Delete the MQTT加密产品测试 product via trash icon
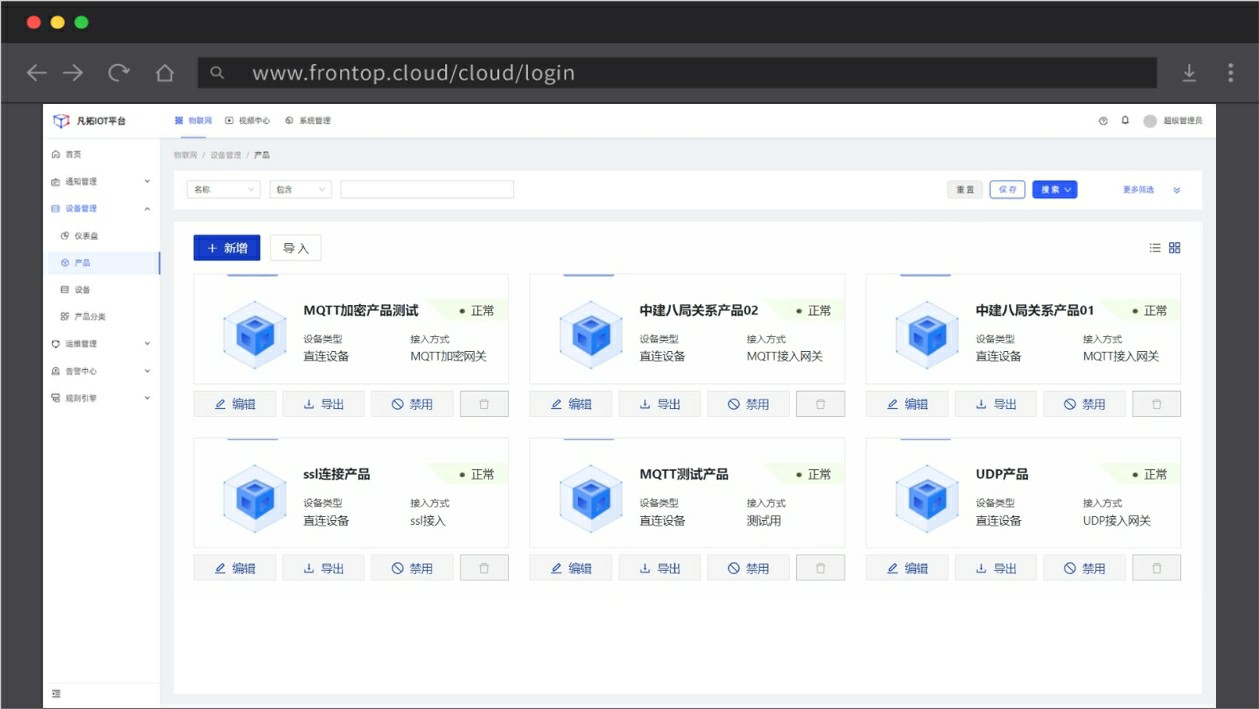This screenshot has height=709, width=1259. 484,404
